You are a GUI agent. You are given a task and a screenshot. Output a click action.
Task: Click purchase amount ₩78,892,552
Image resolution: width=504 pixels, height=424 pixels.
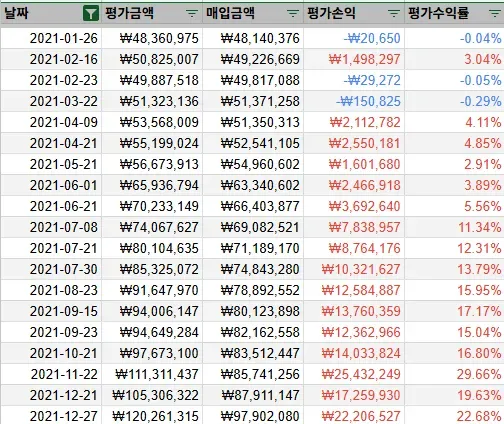(x=260, y=290)
